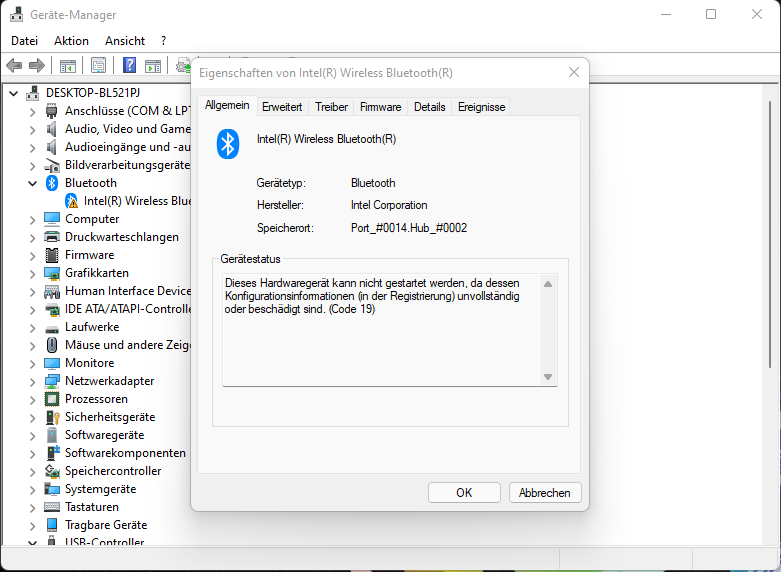The width and height of the screenshot is (781, 572).
Task: Click the Sicherheitsgeräte key icon
Action: pyautogui.click(x=52, y=417)
